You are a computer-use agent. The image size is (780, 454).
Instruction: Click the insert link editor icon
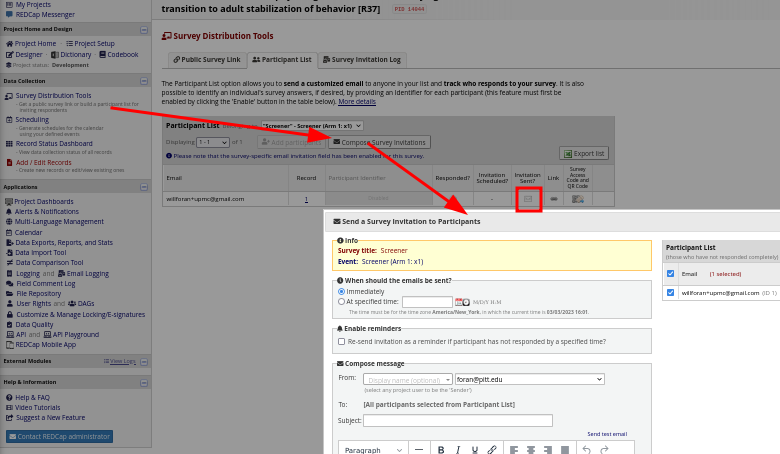[x=491, y=450]
